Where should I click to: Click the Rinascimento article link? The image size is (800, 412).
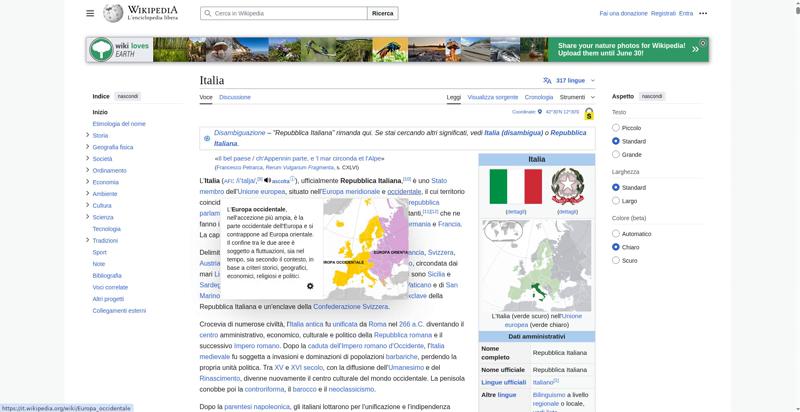[x=219, y=378]
